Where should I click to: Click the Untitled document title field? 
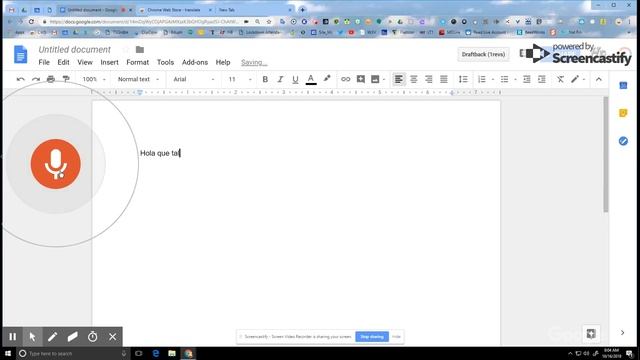point(75,49)
